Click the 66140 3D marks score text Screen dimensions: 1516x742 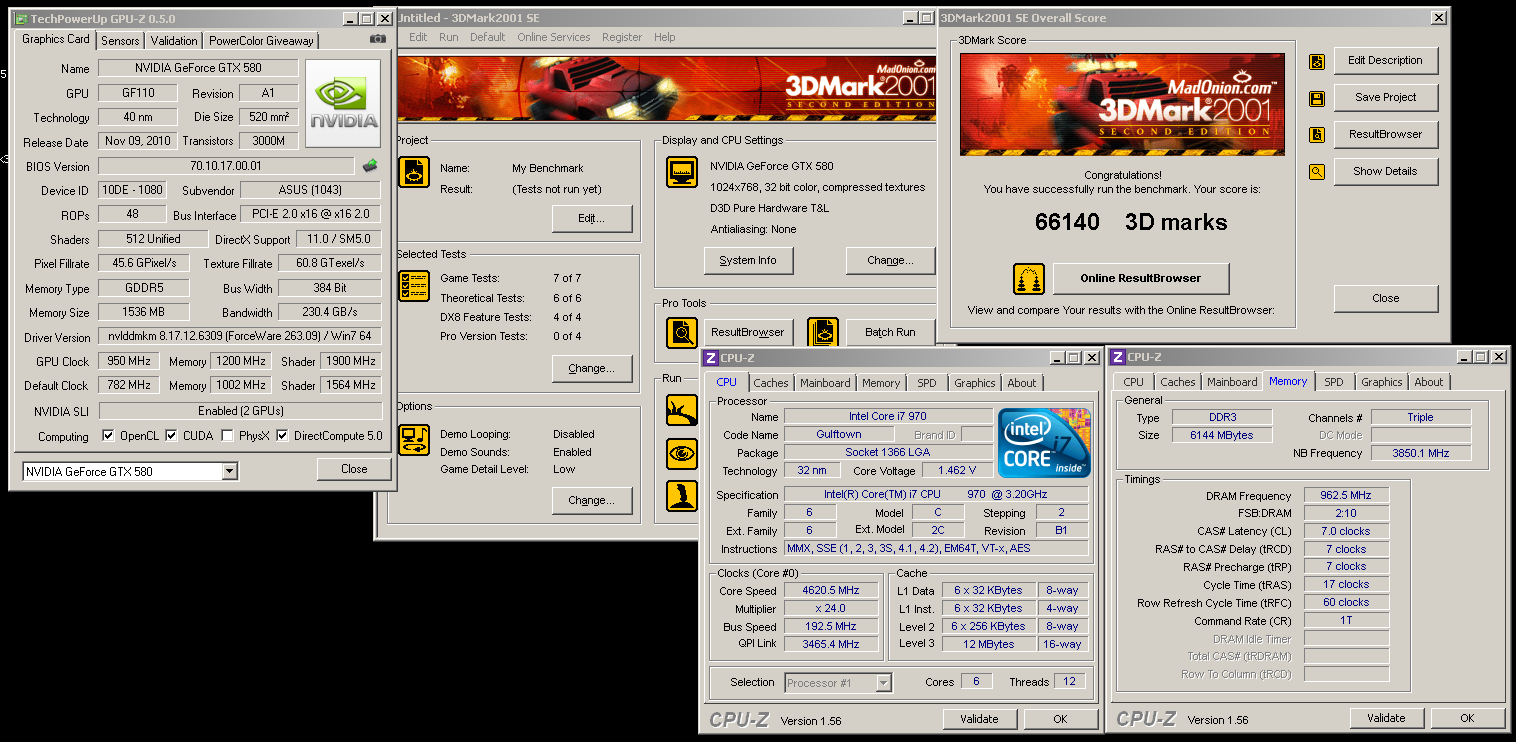tap(1131, 222)
